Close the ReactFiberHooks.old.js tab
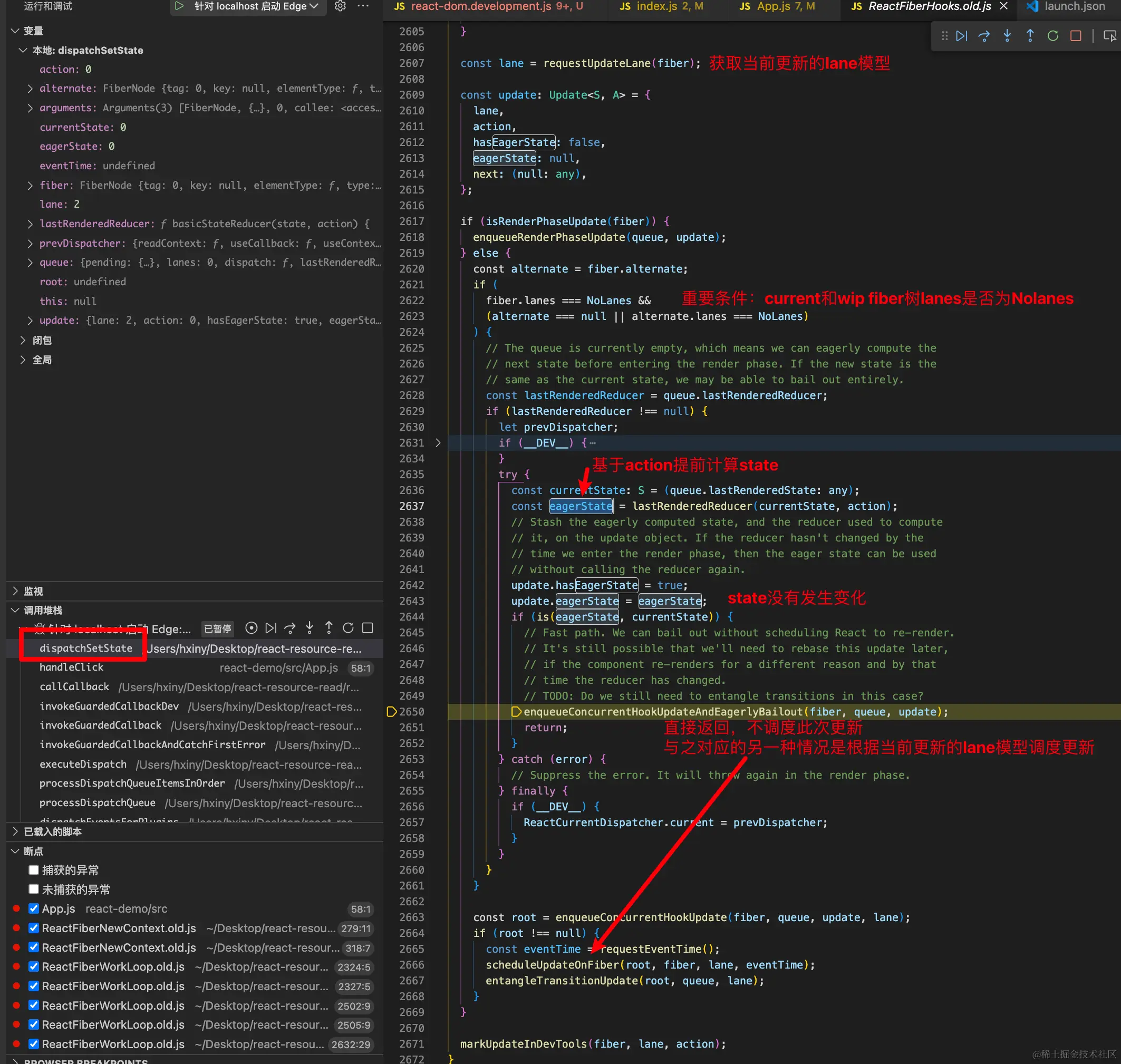This screenshot has height=1064, width=1121. [1003, 6]
